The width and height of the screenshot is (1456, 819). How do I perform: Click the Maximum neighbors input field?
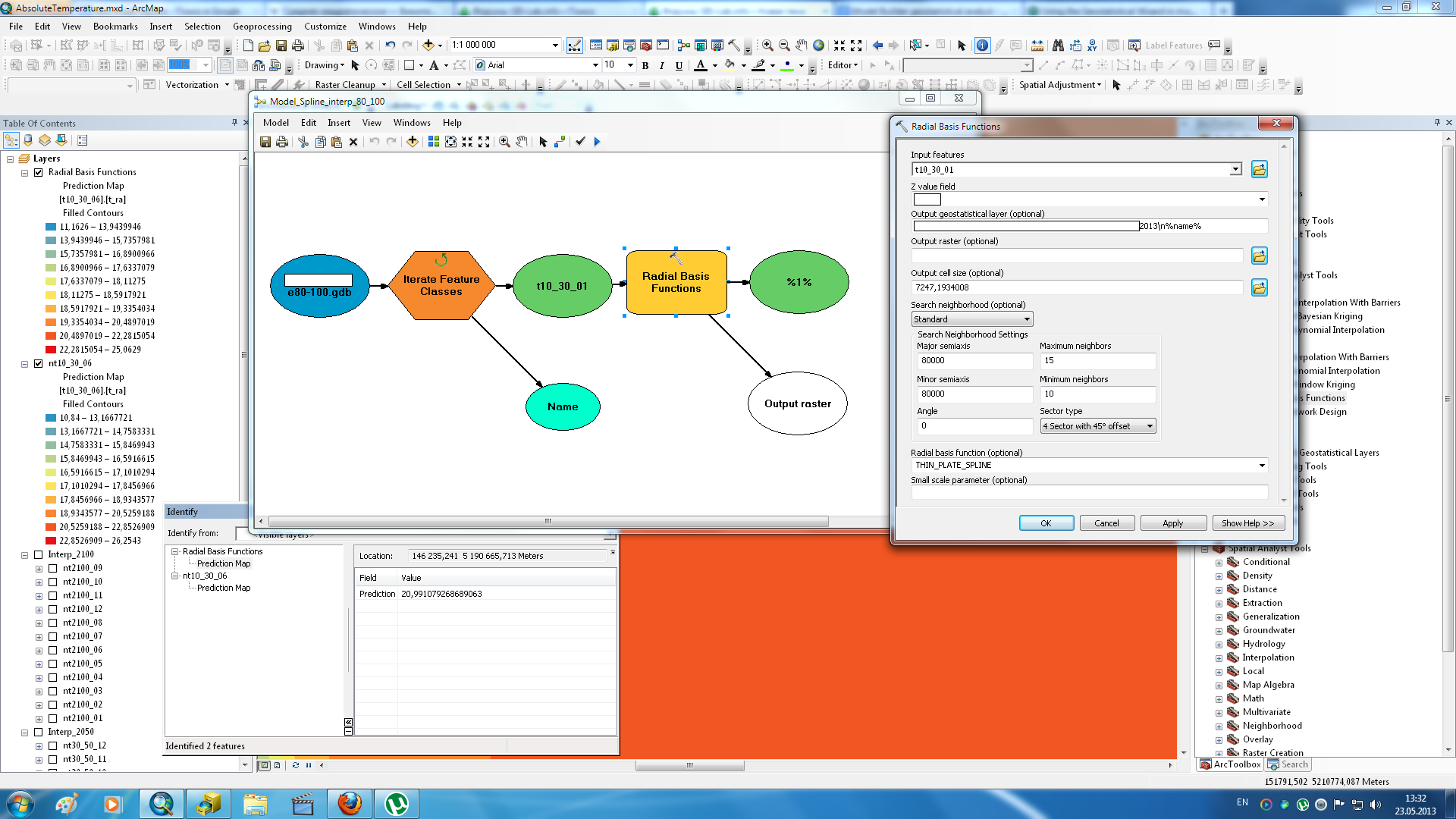point(1097,361)
